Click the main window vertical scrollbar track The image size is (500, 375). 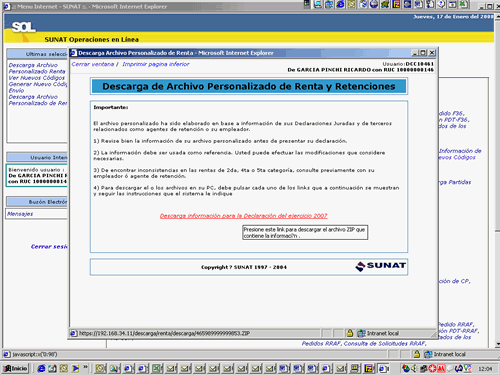click(x=497, y=287)
